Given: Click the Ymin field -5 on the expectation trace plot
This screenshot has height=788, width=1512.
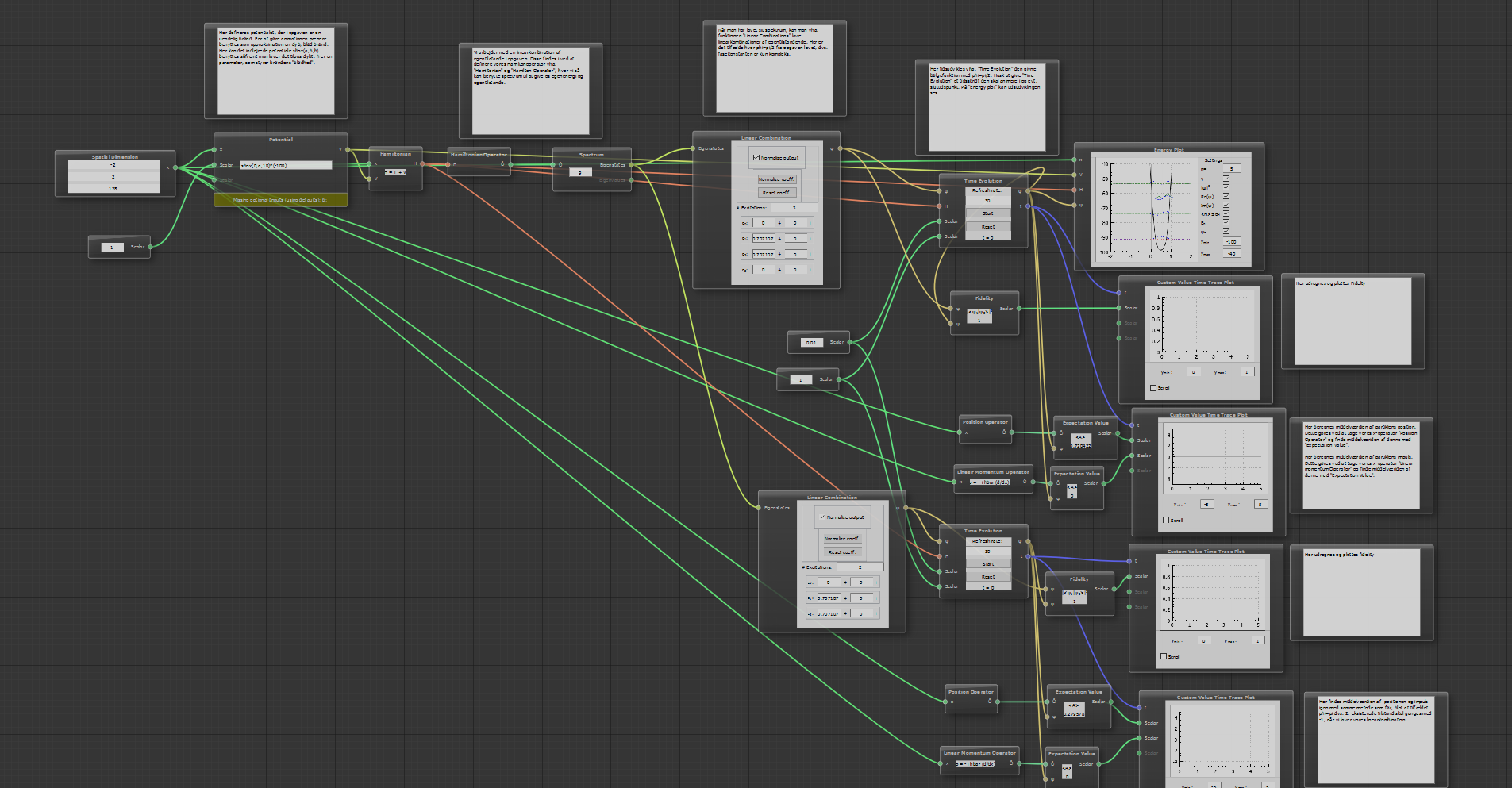Looking at the screenshot, I should pos(1207,505).
